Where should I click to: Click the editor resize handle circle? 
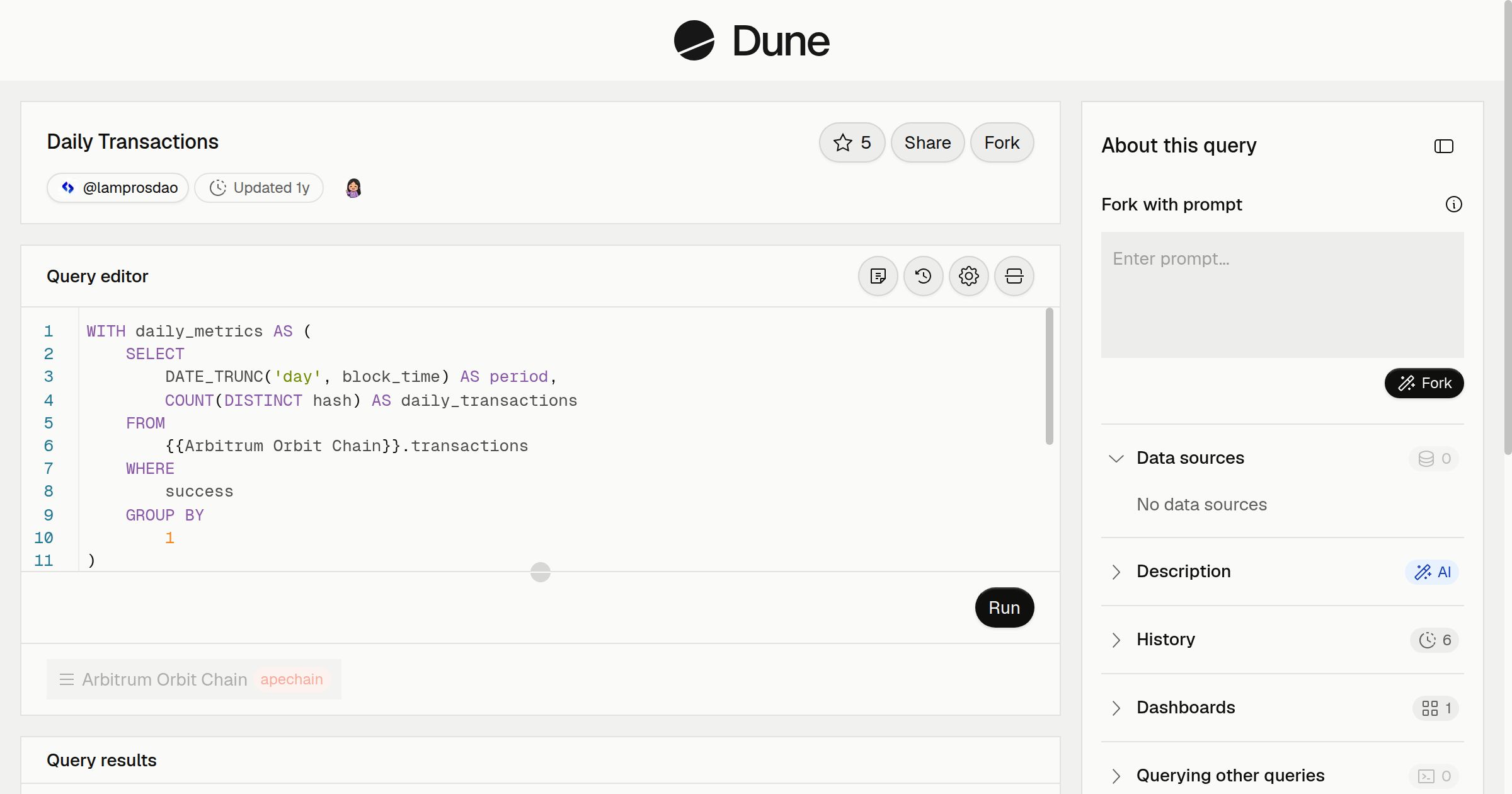[x=540, y=572]
